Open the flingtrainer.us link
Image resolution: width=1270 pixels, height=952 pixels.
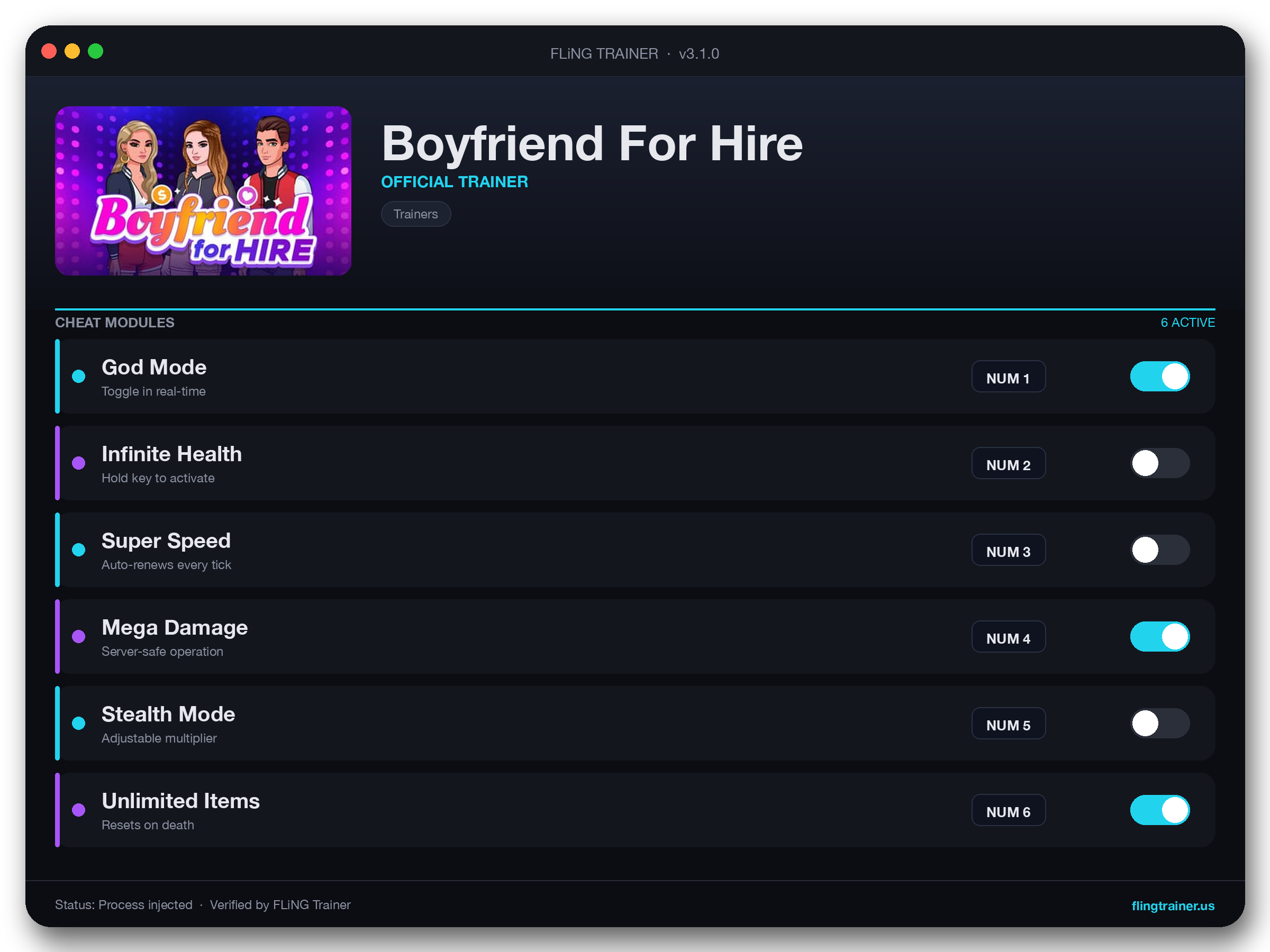click(x=1173, y=905)
